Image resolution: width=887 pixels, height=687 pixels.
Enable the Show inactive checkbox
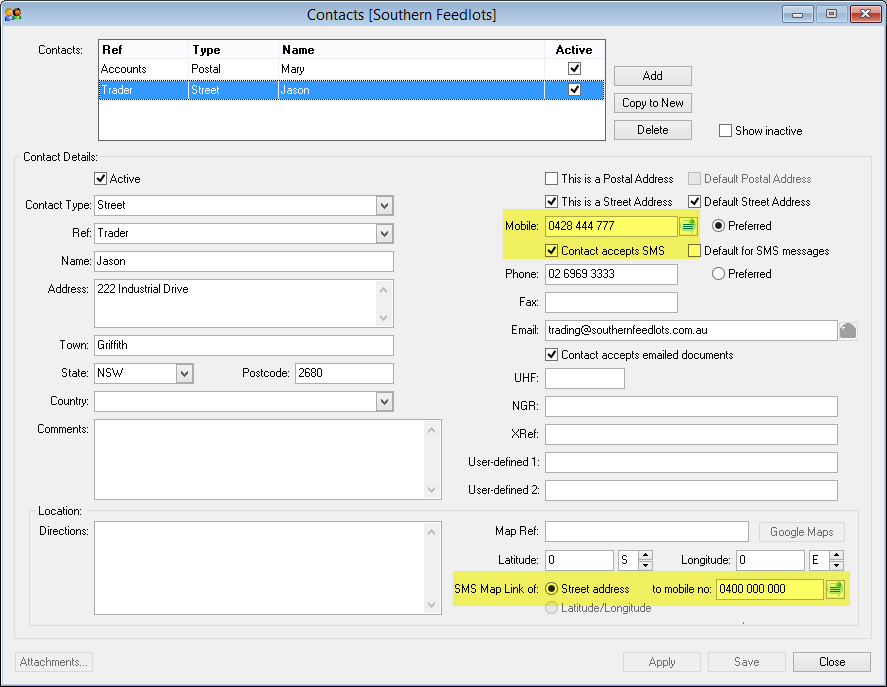(726, 131)
